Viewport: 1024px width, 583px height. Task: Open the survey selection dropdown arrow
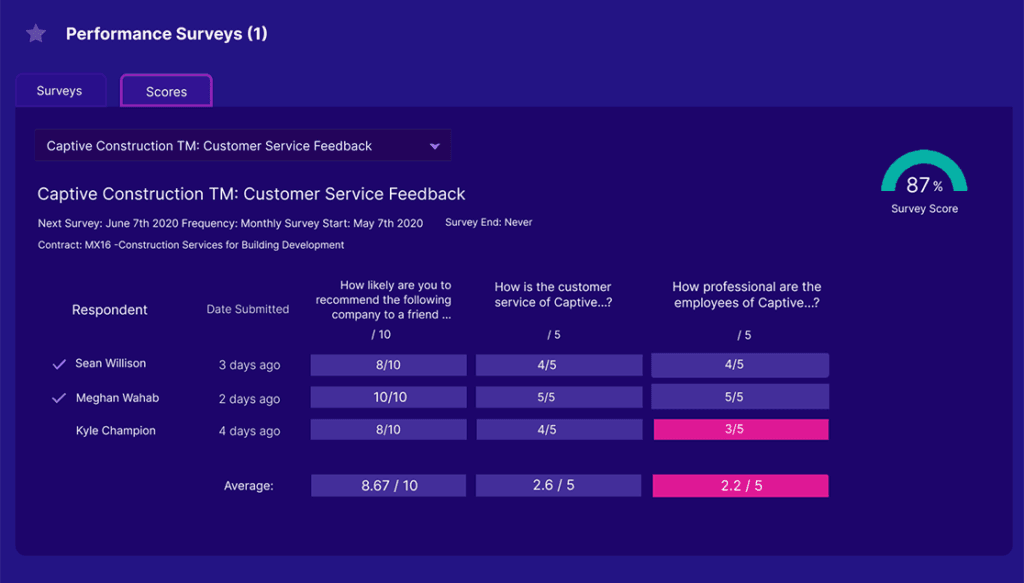click(x=434, y=146)
